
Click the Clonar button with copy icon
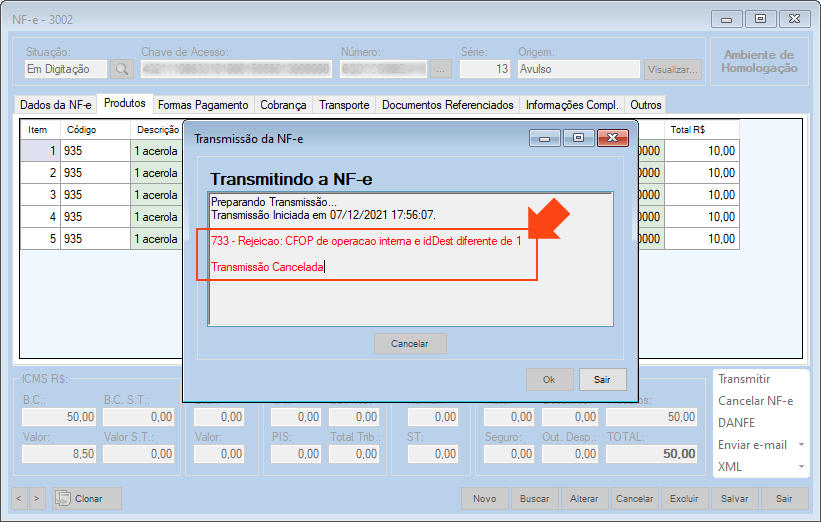click(x=87, y=498)
